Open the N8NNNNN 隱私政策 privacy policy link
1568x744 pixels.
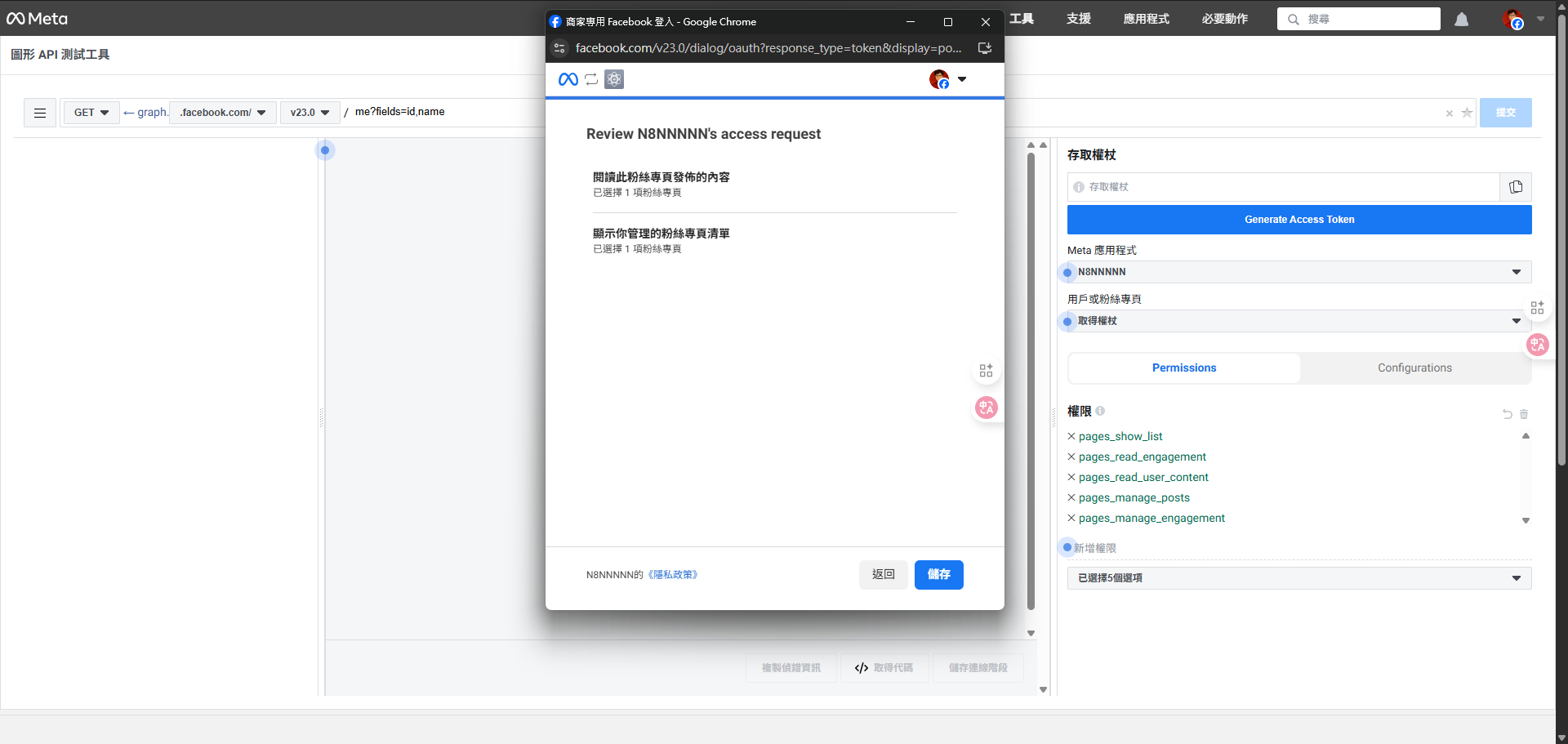click(673, 574)
